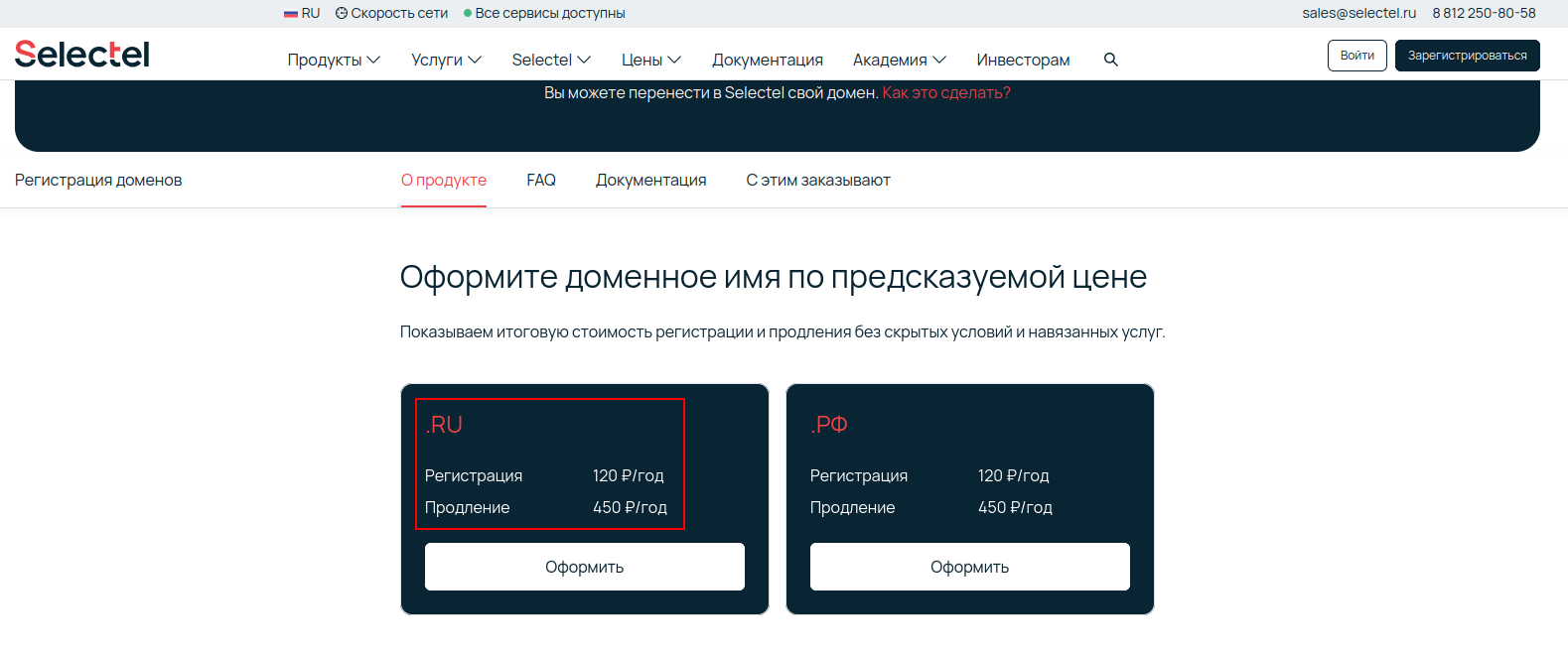Image resolution: width=1568 pixels, height=655 pixels.
Task: Click the Russian flag language icon
Action: point(291,14)
